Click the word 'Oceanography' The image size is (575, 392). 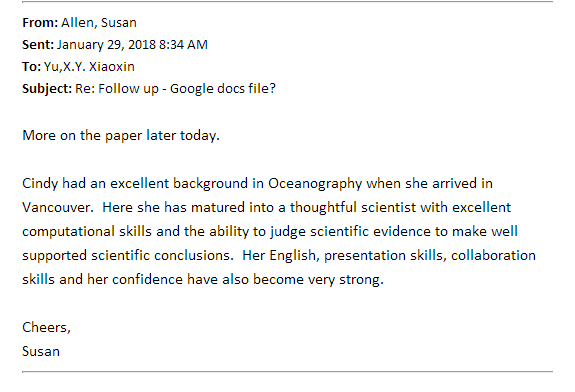(x=315, y=183)
